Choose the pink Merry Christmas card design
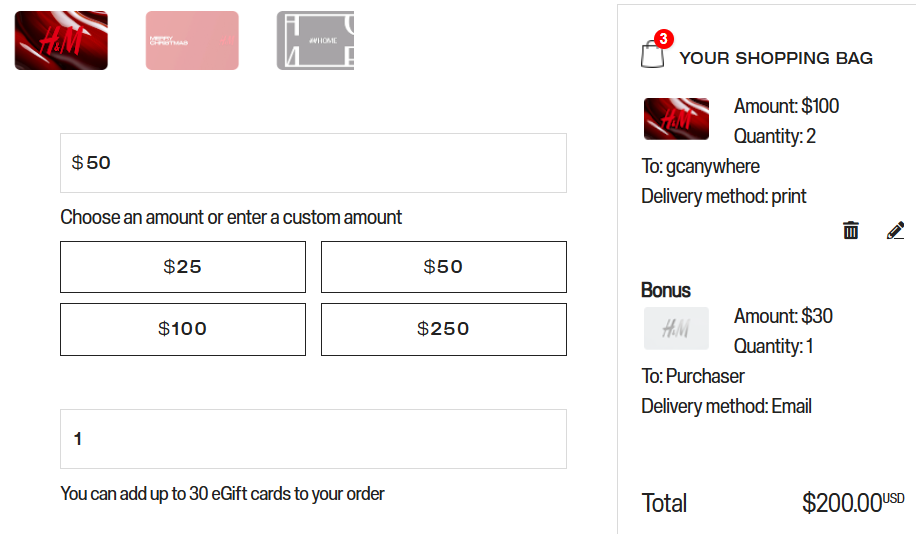Screen dimensions: 916x534 coord(192,41)
